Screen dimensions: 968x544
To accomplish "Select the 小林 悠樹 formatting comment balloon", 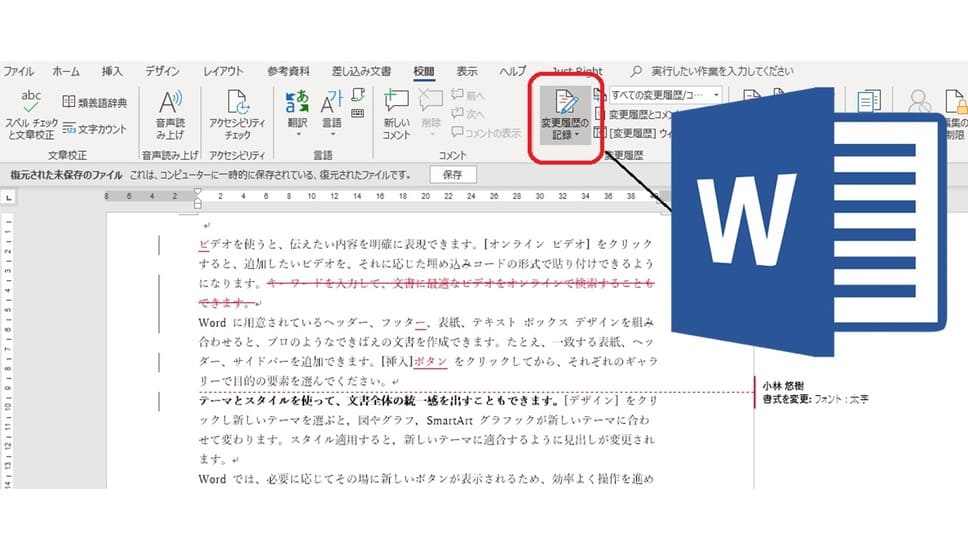I will [x=815, y=393].
